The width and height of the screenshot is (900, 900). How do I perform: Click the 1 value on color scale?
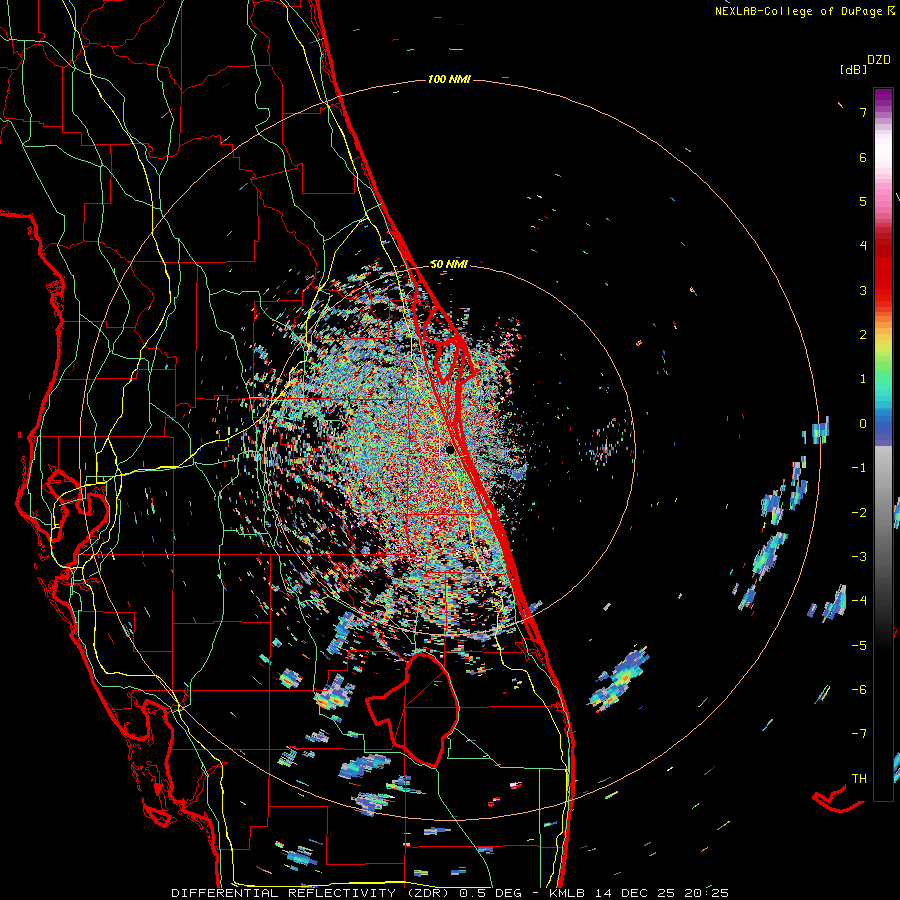coord(863,379)
